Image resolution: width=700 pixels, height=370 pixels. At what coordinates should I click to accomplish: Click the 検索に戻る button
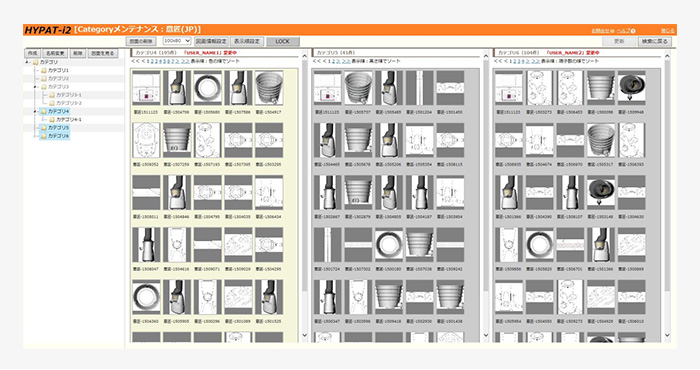click(x=655, y=41)
